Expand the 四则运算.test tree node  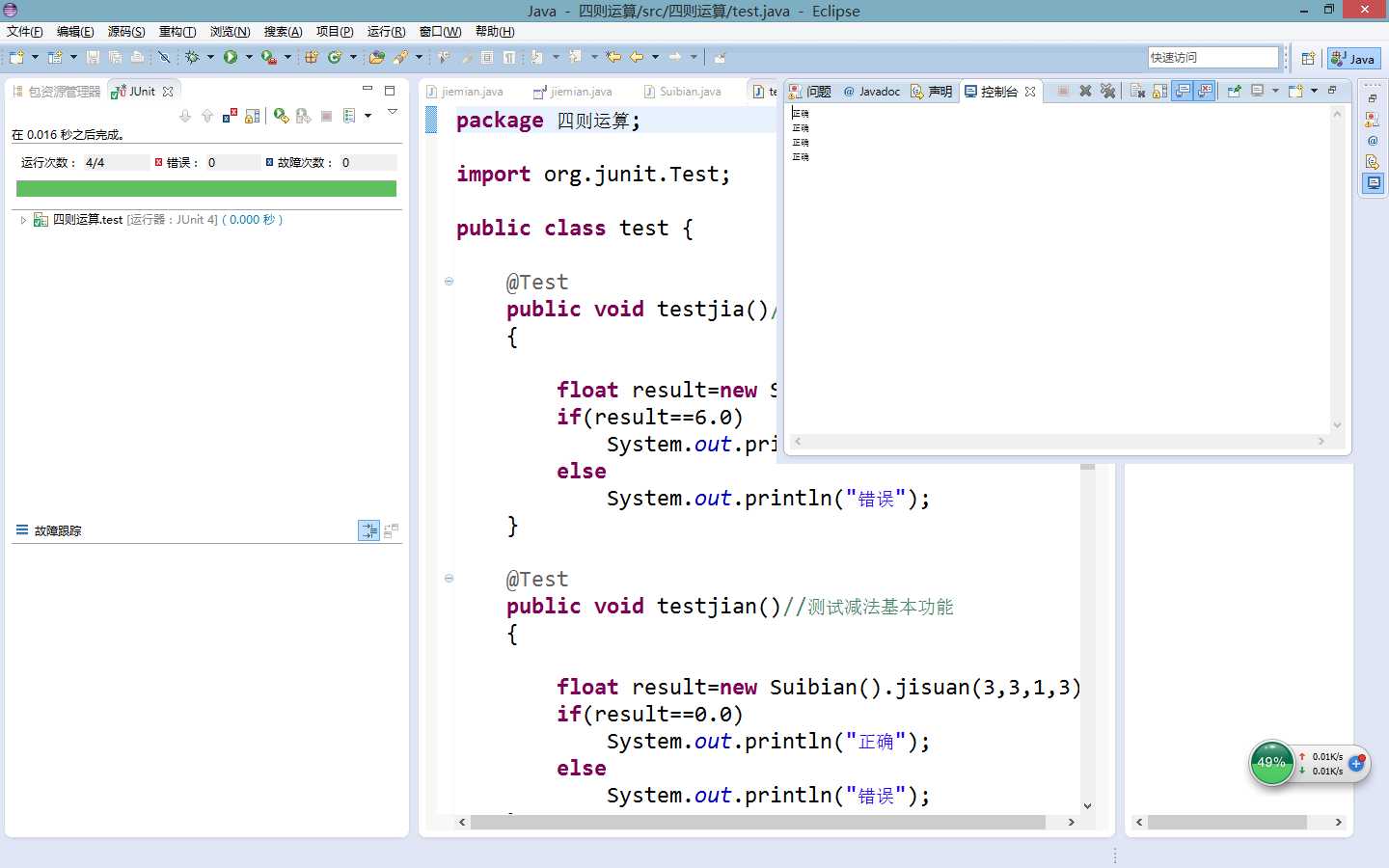pos(23,220)
